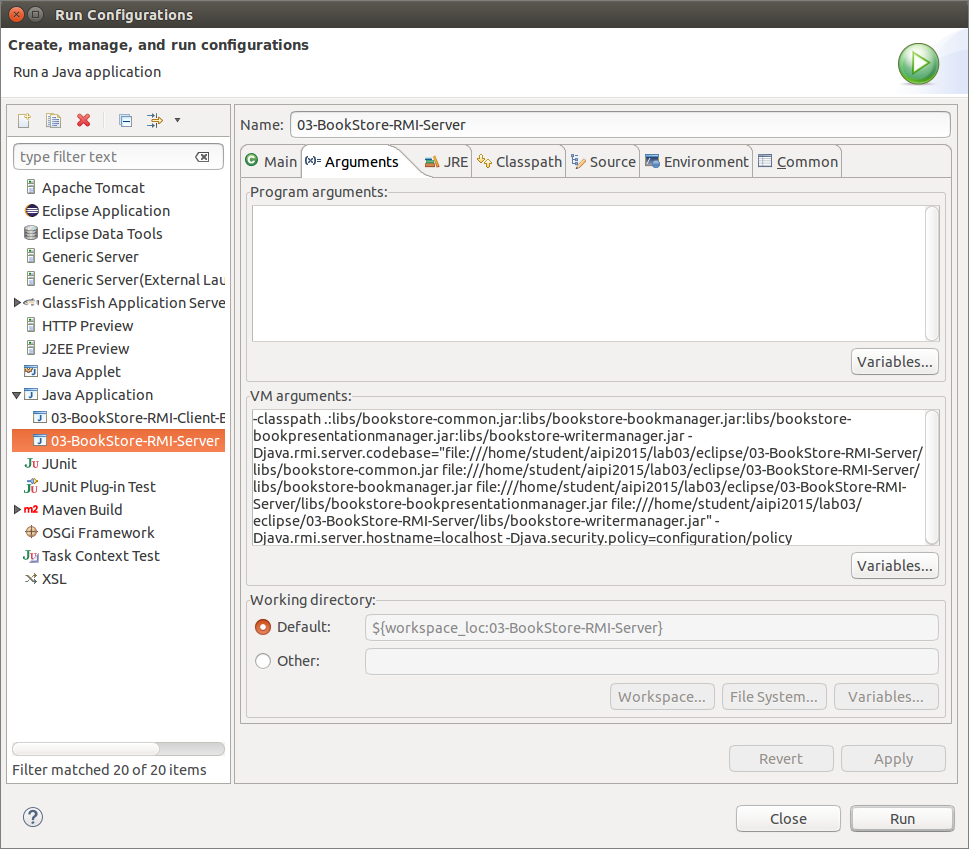Click inside the Program arguments text area
The width and height of the screenshot is (969, 849).
588,273
